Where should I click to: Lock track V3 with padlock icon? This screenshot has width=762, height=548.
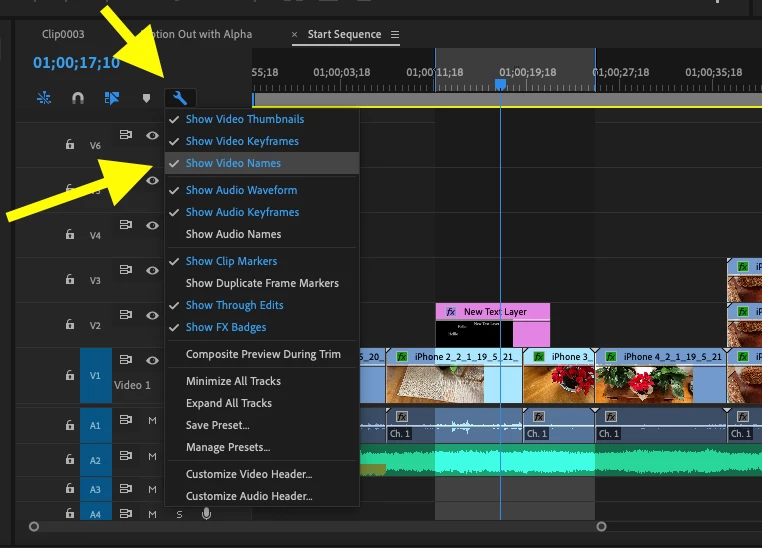coord(70,279)
